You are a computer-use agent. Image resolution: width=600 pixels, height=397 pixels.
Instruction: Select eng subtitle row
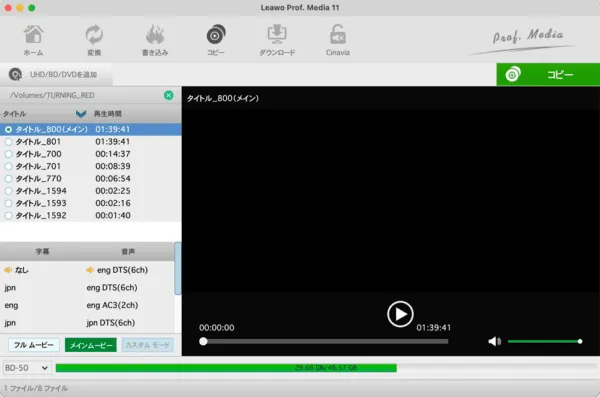[x=11, y=305]
